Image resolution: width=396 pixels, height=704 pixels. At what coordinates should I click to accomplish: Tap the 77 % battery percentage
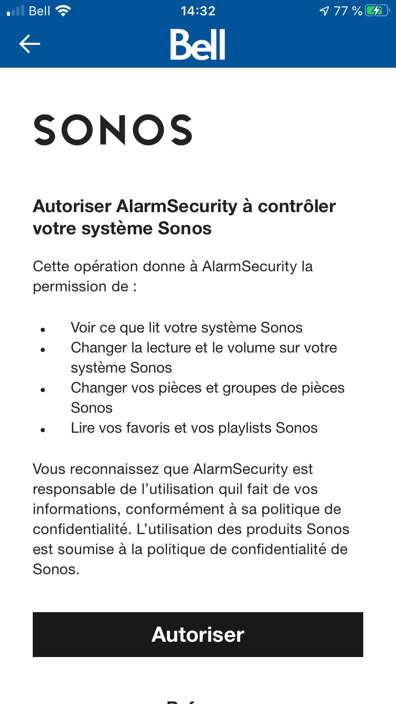click(x=348, y=11)
